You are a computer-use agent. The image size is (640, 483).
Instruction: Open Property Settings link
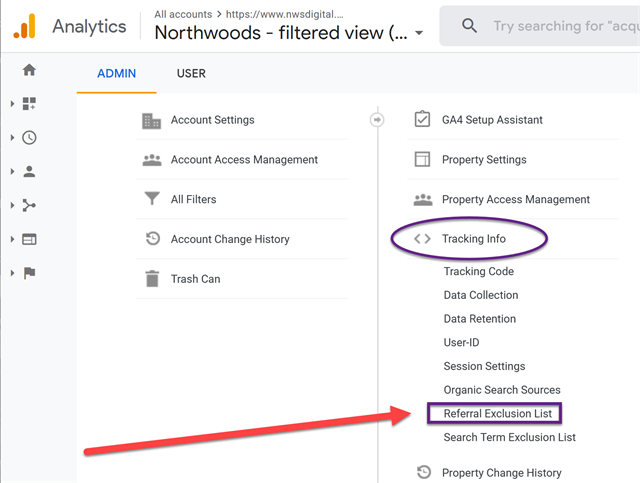[x=484, y=159]
